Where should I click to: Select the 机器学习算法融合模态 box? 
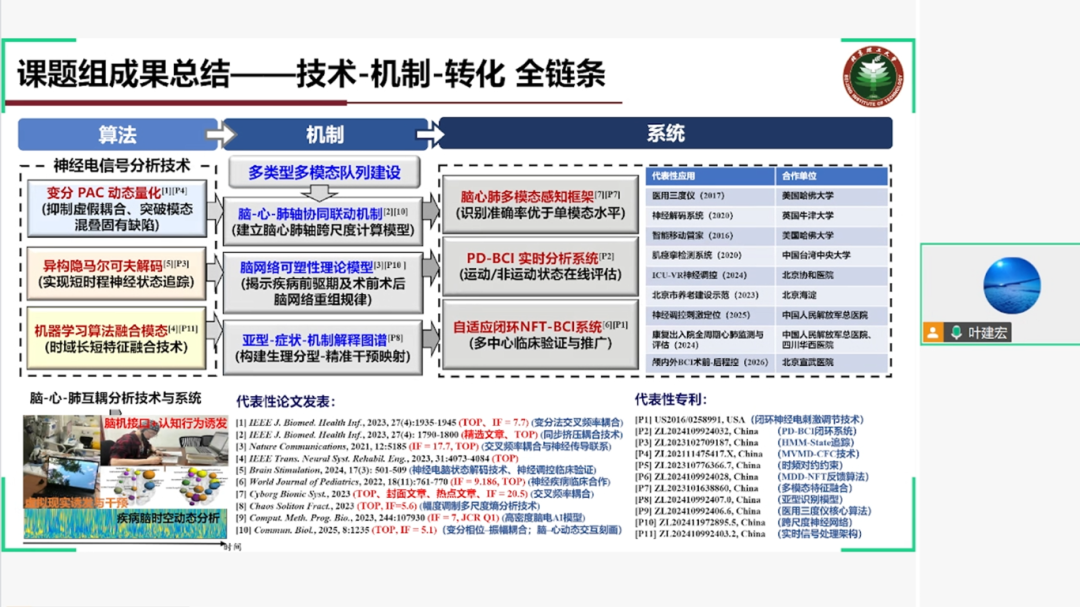click(x=116, y=338)
